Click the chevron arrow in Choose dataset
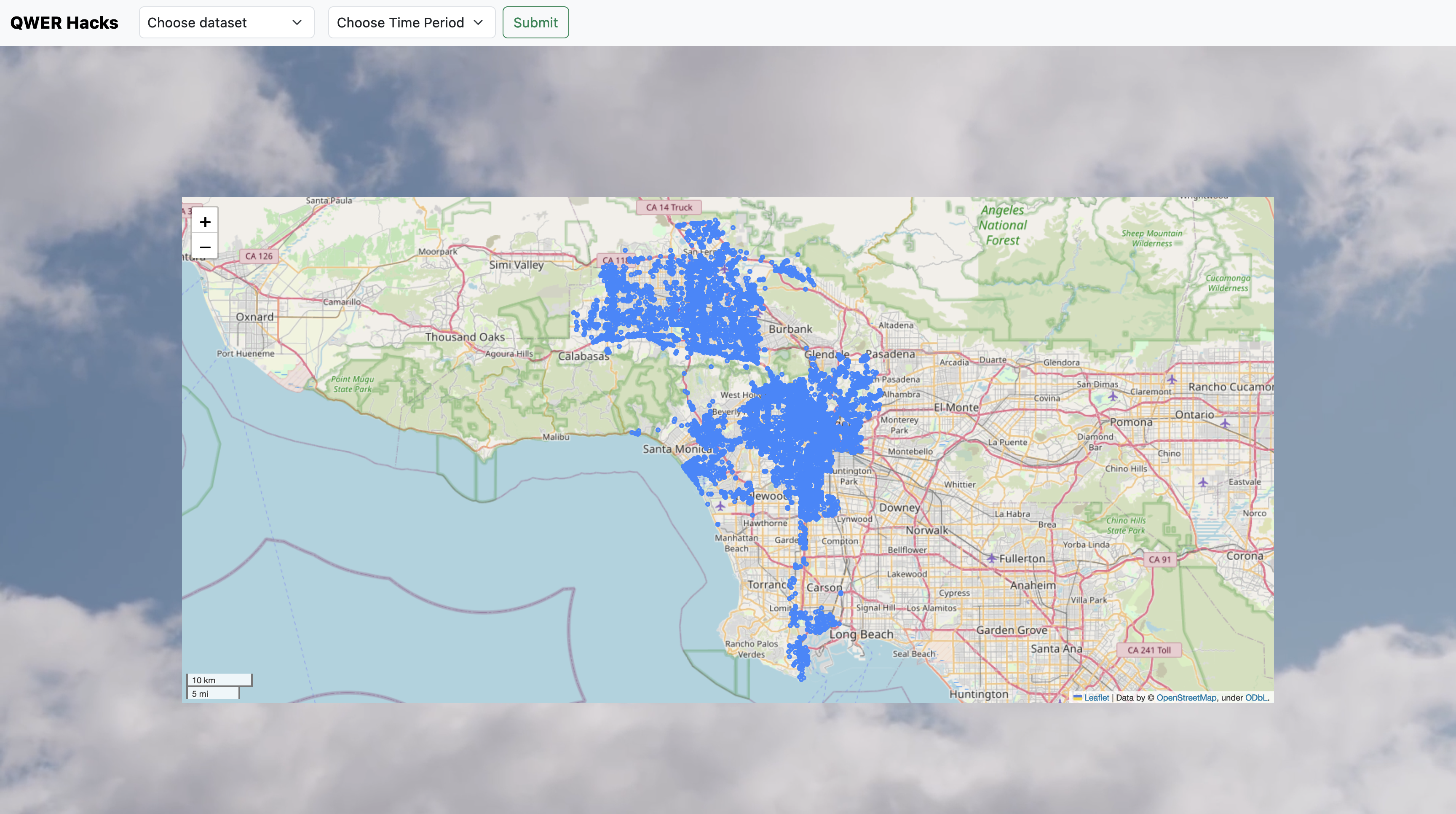The width and height of the screenshot is (1456, 814). coord(297,23)
